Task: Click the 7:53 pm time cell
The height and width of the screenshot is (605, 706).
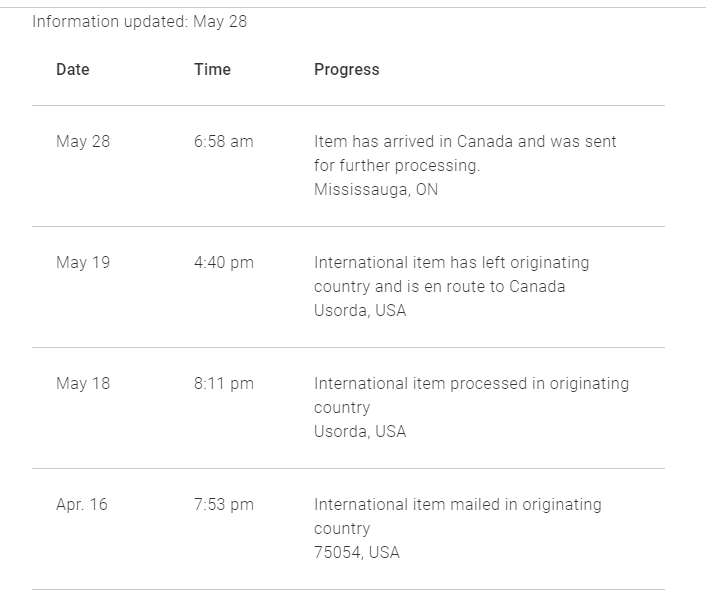Action: pos(224,505)
